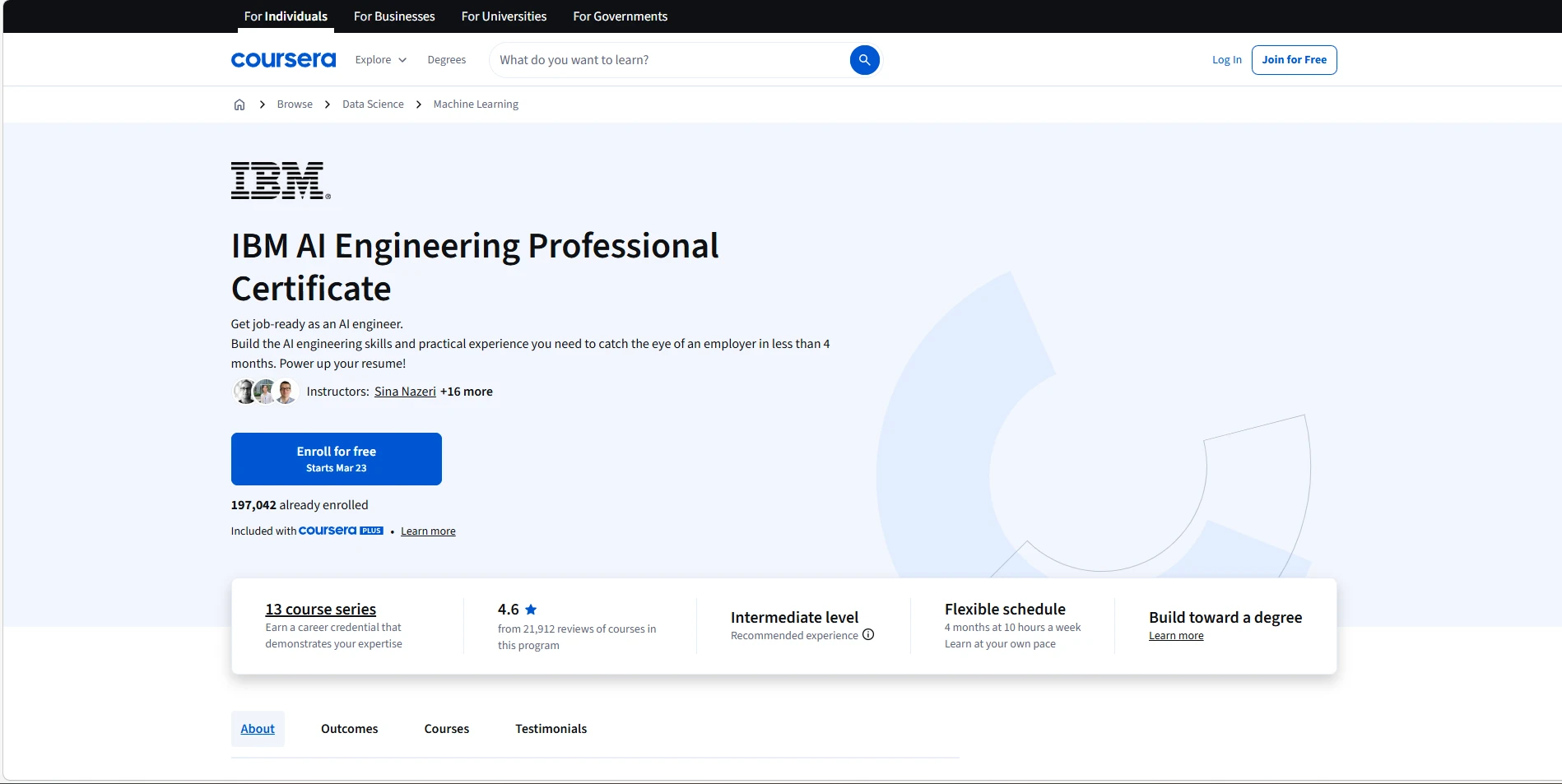Click the Join for Free button
Screen dimensions: 1562x784
[1294, 59]
